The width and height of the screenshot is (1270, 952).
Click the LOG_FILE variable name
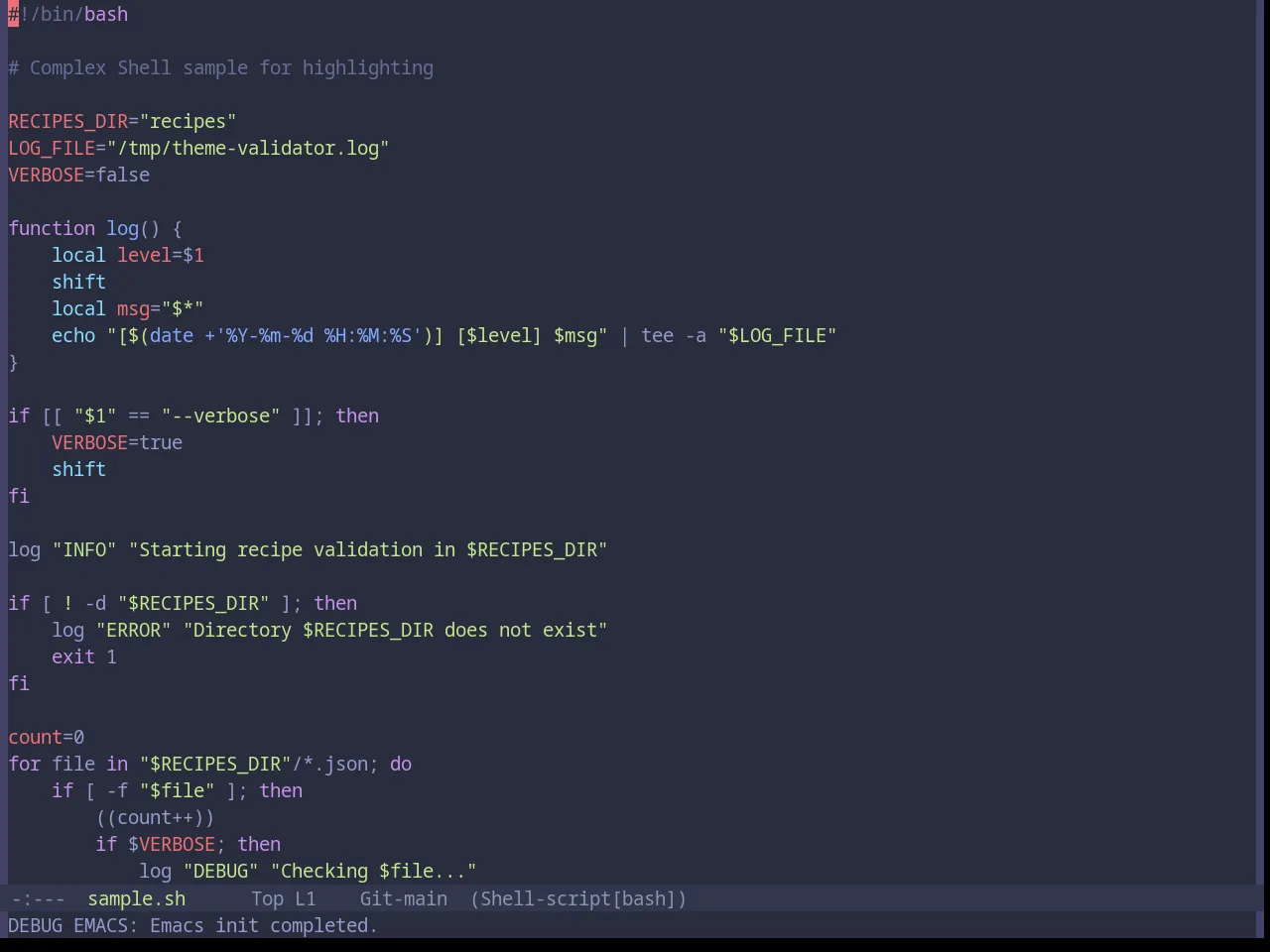(52, 148)
